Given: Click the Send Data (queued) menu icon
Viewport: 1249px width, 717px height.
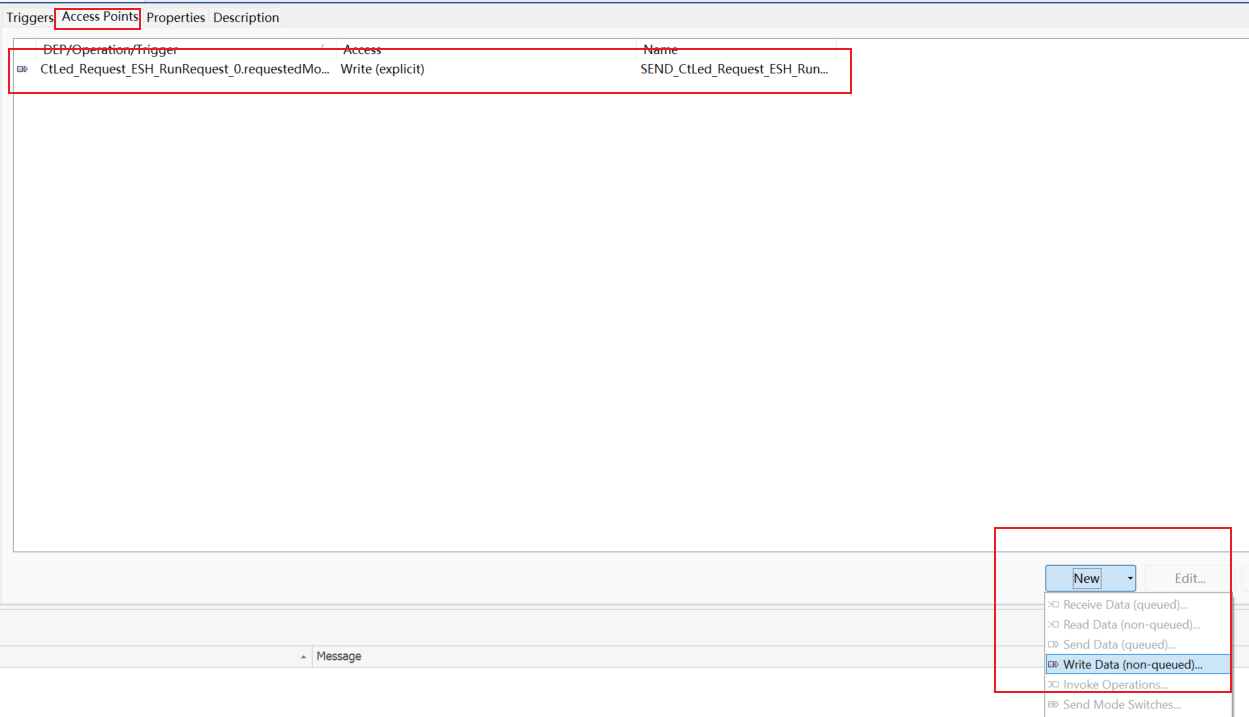Looking at the screenshot, I should click(1053, 645).
